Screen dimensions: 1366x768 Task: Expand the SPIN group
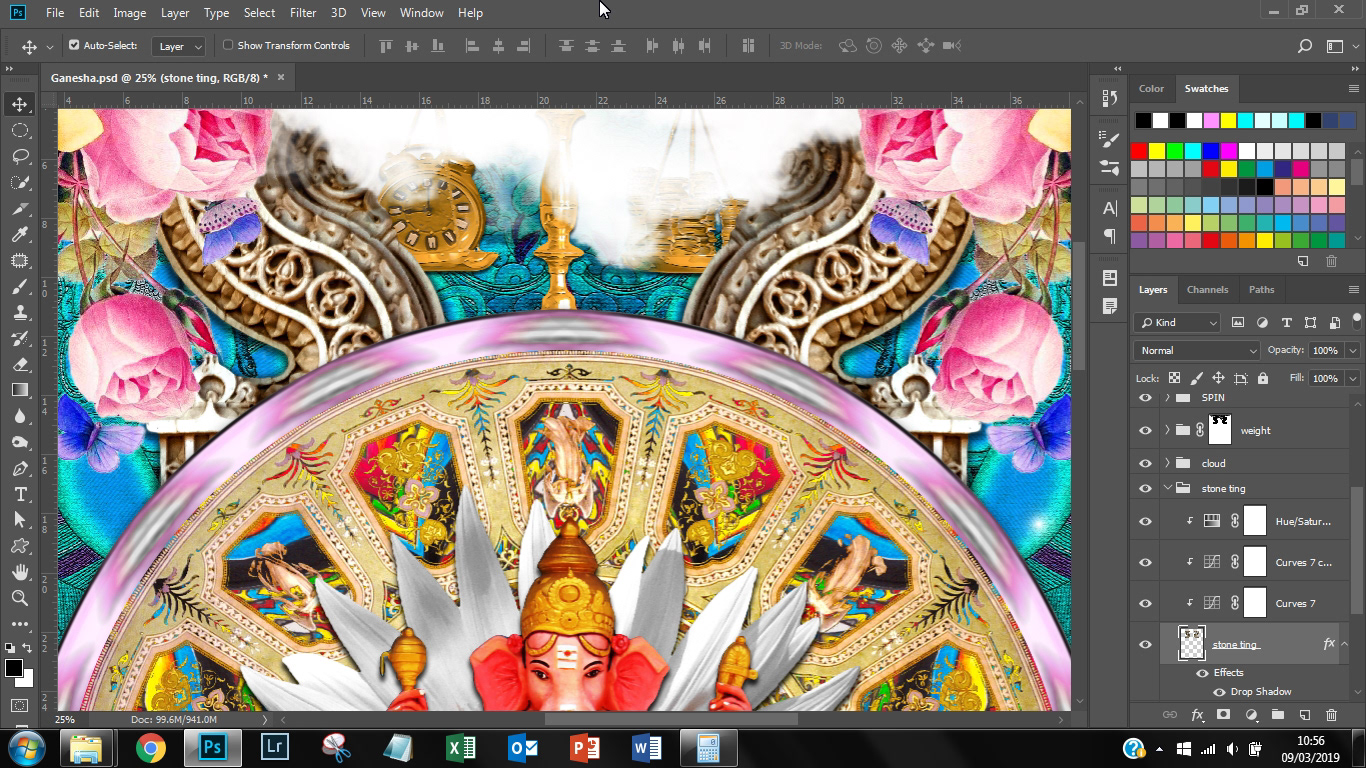click(1167, 397)
